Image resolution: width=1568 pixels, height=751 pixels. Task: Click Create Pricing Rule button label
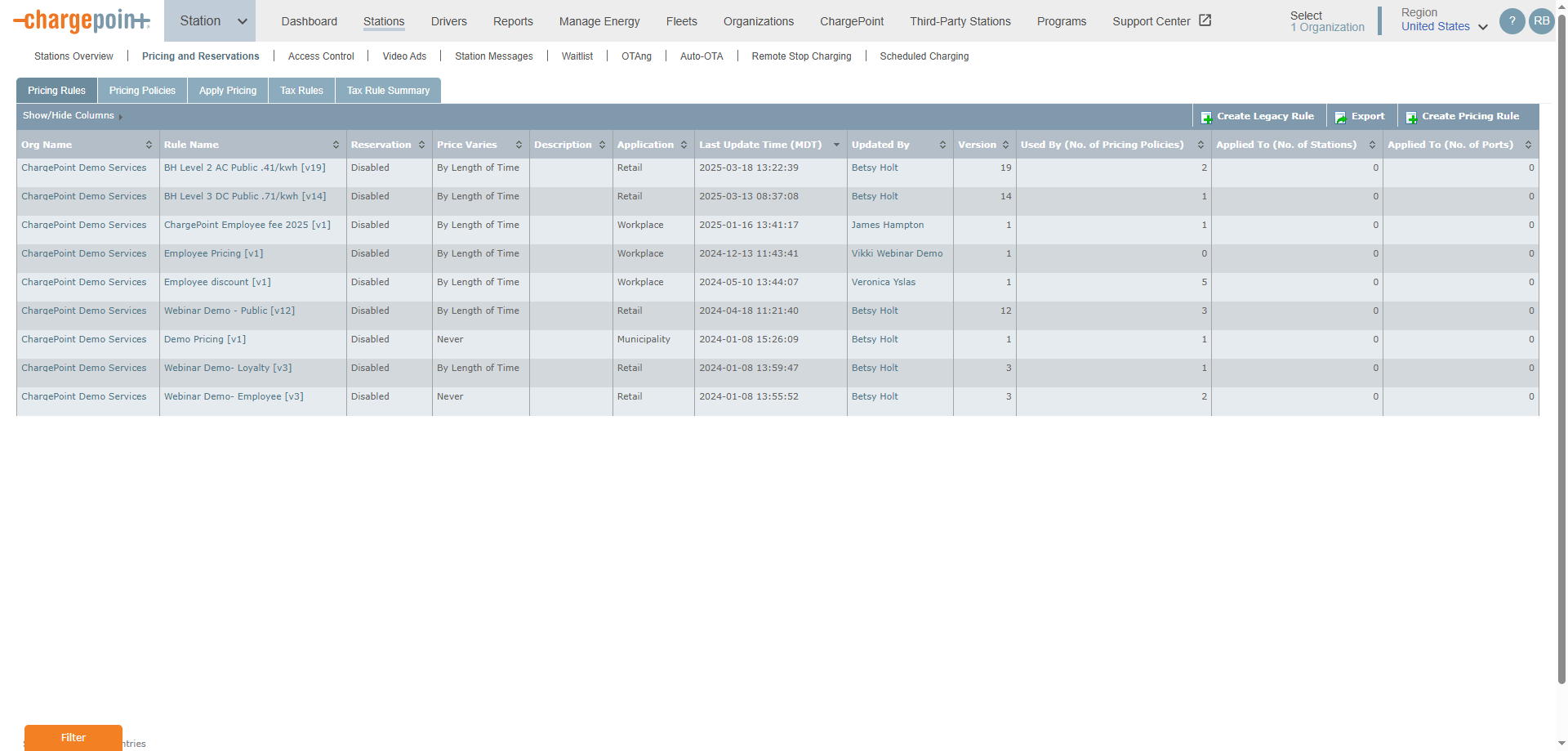click(1471, 116)
